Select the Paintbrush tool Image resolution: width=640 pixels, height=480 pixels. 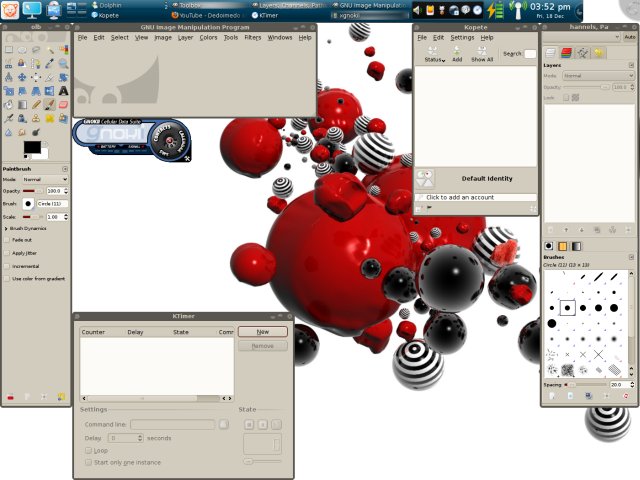(50, 105)
